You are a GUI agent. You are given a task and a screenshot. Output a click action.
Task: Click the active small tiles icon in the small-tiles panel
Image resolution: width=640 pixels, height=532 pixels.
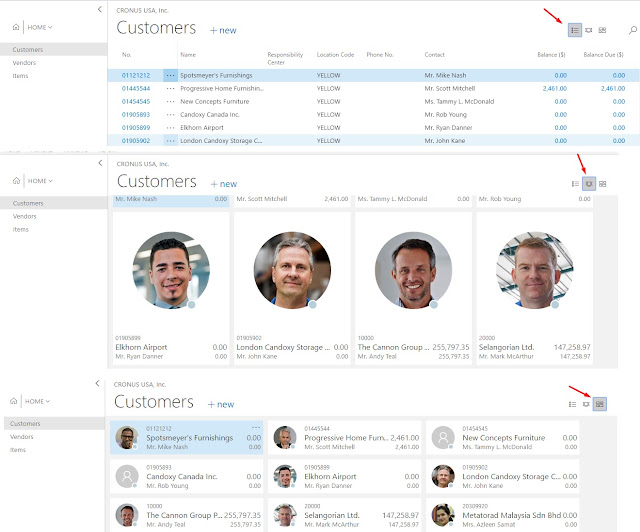tap(600, 404)
